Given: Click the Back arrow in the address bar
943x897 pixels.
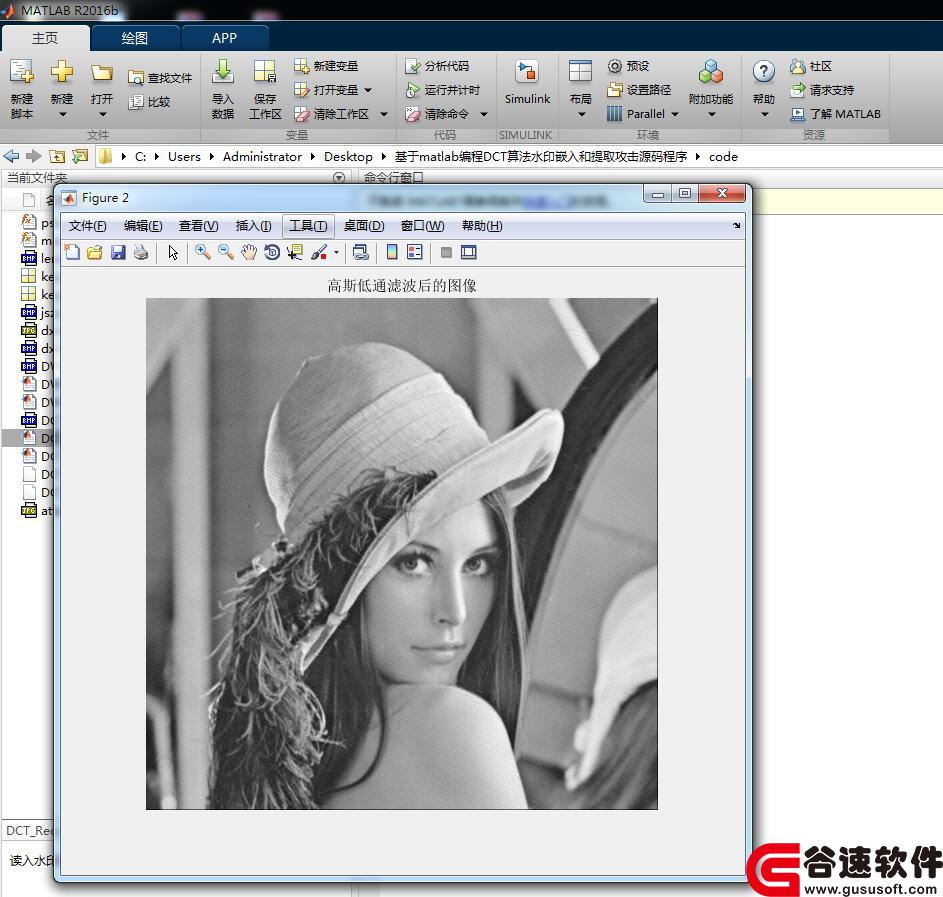Looking at the screenshot, I should (x=11, y=156).
